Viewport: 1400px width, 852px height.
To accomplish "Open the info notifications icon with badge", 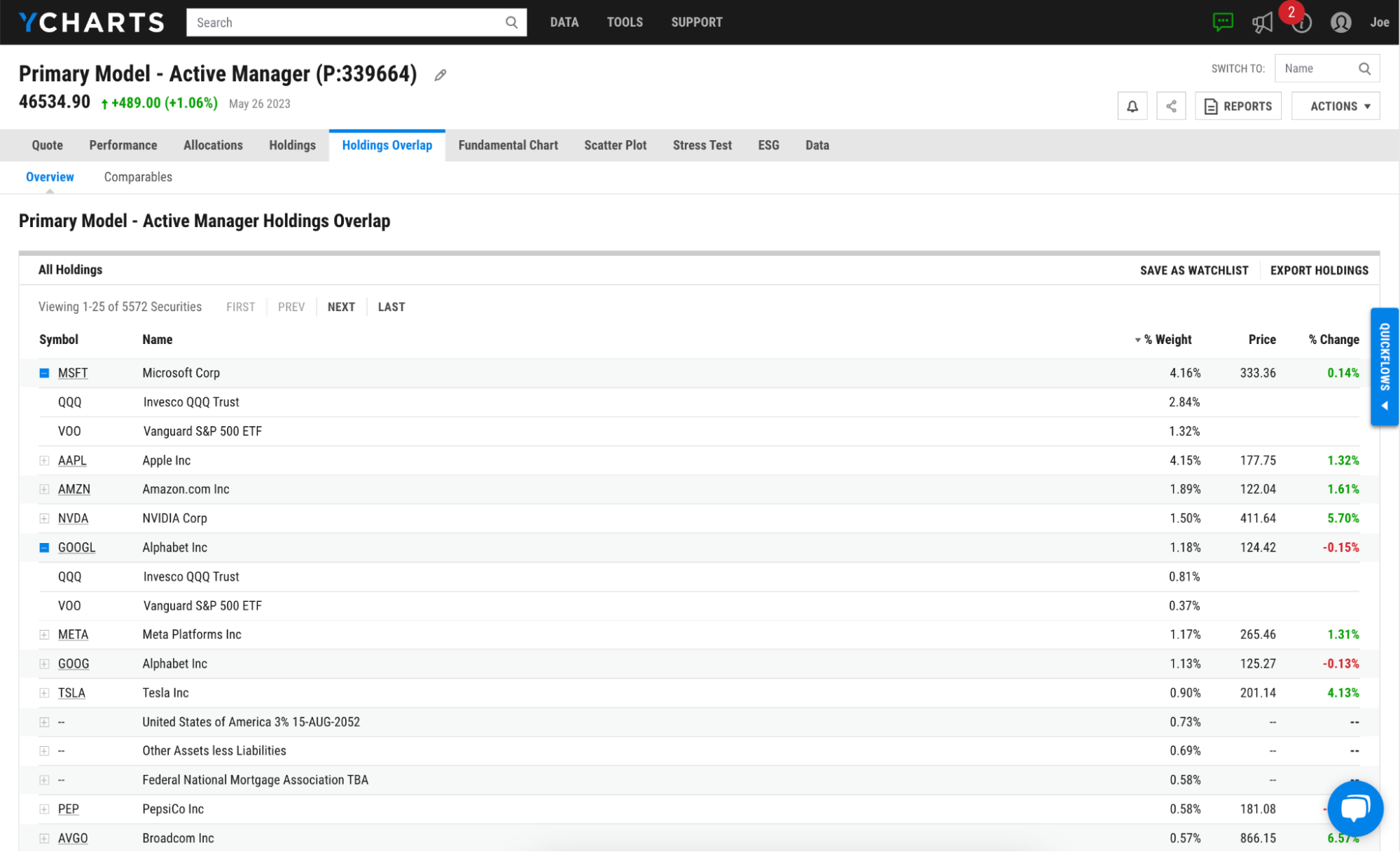I will coord(1301,24).
